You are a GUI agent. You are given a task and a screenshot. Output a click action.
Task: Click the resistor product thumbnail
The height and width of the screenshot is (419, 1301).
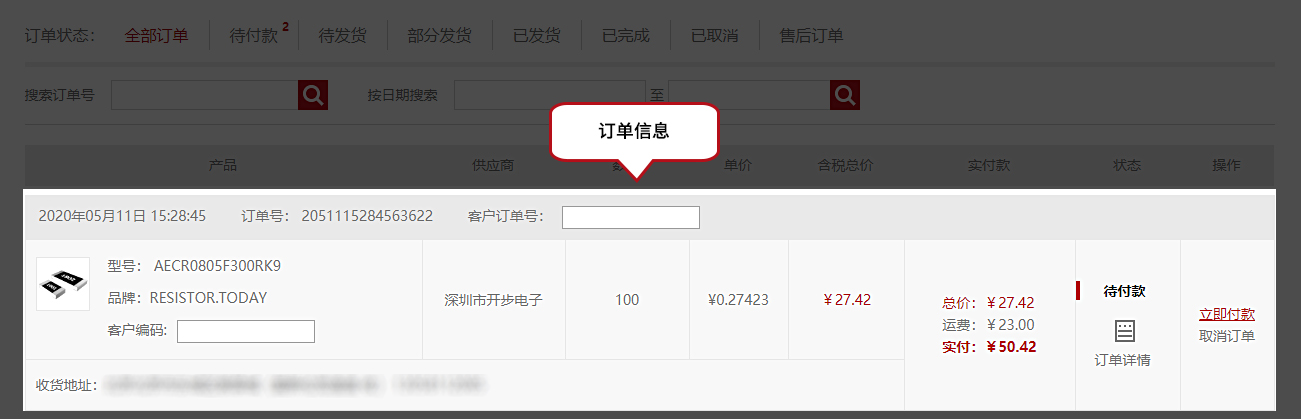pyautogui.click(x=63, y=284)
